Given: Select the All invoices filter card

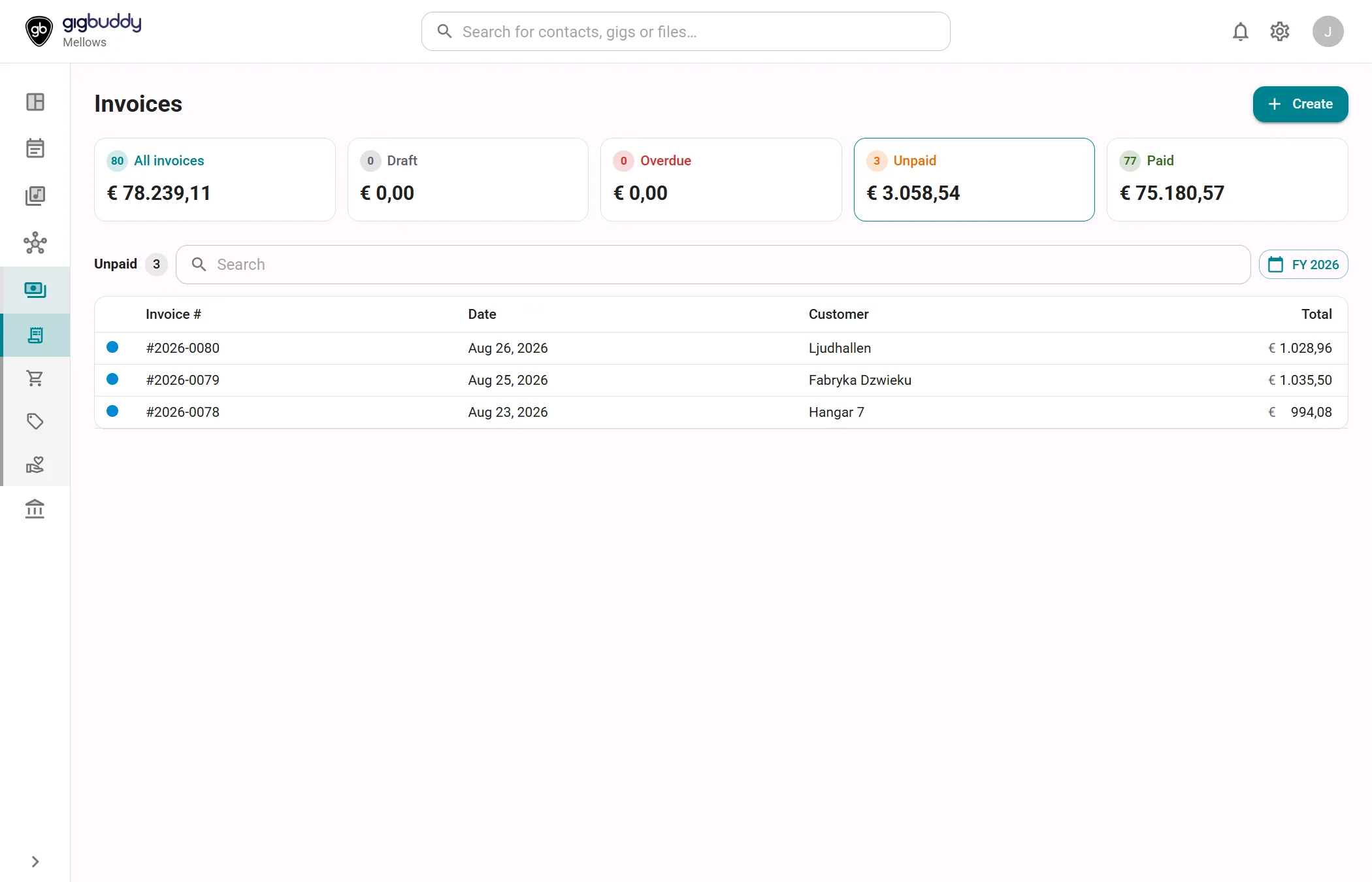Looking at the screenshot, I should click(215, 180).
